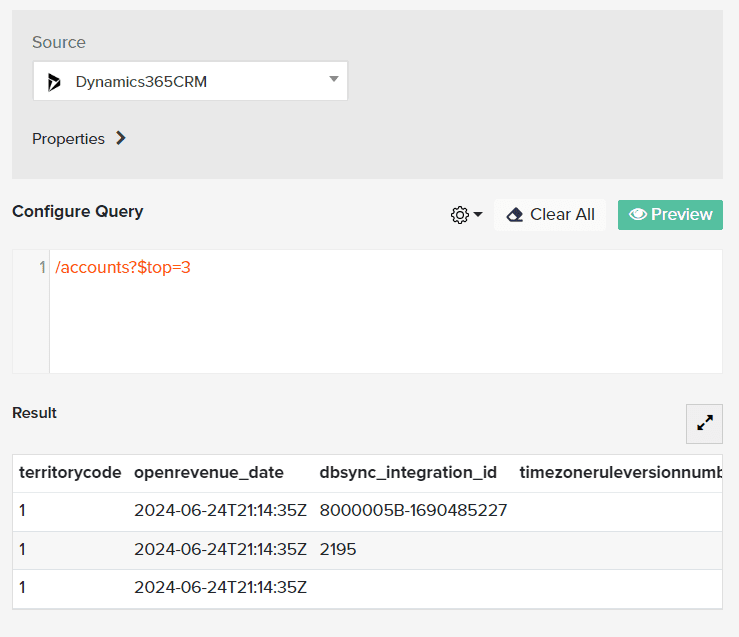This screenshot has height=637, width=739.
Task: Select the 8000005B-1690485227 cell
Action: click(x=413, y=511)
